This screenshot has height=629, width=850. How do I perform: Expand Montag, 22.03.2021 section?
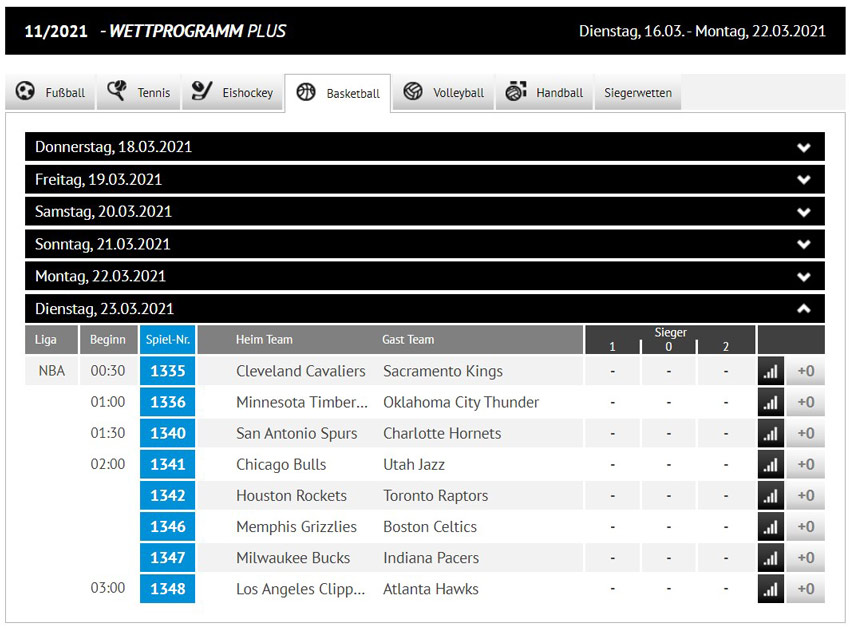(425, 276)
